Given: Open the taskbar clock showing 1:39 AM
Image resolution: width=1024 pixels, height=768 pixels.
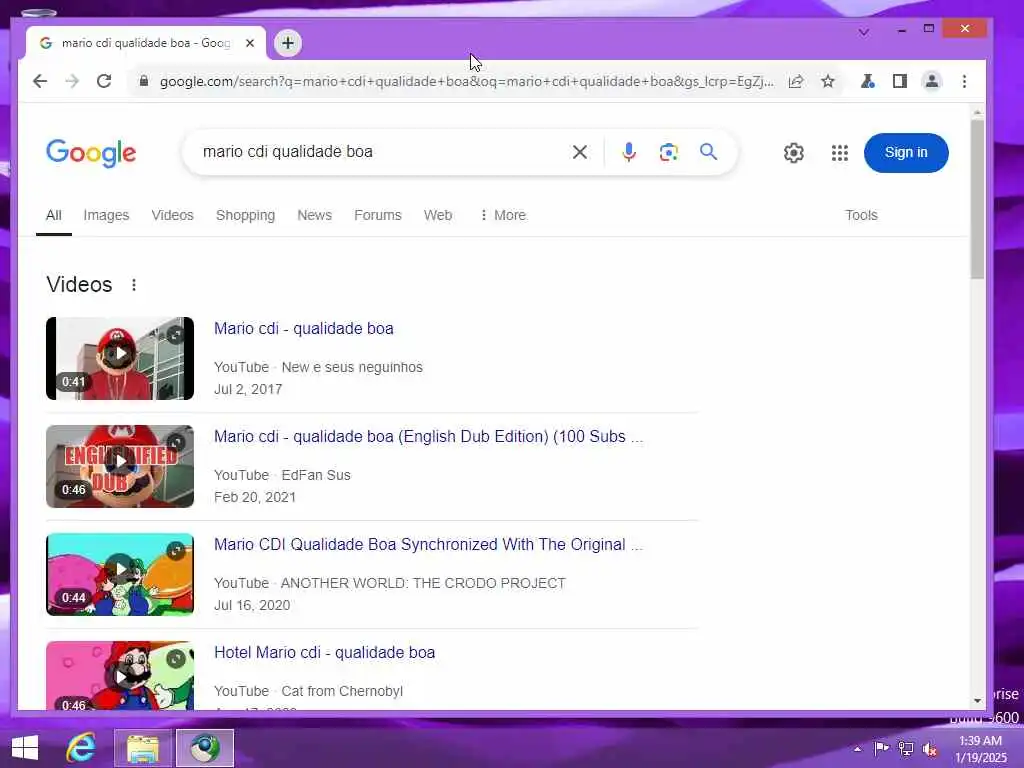Looking at the screenshot, I should (x=981, y=749).
